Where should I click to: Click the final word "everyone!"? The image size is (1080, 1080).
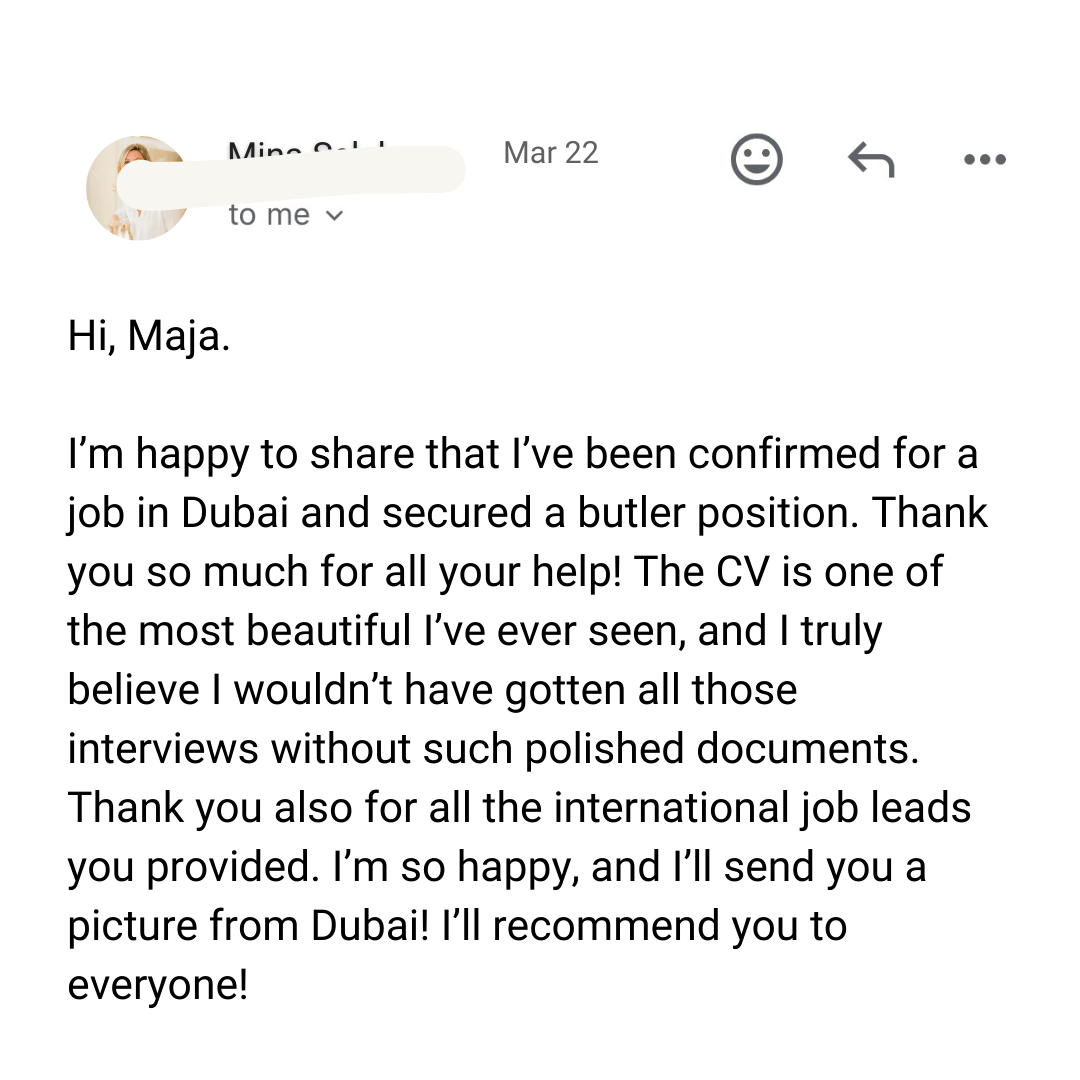click(x=158, y=985)
